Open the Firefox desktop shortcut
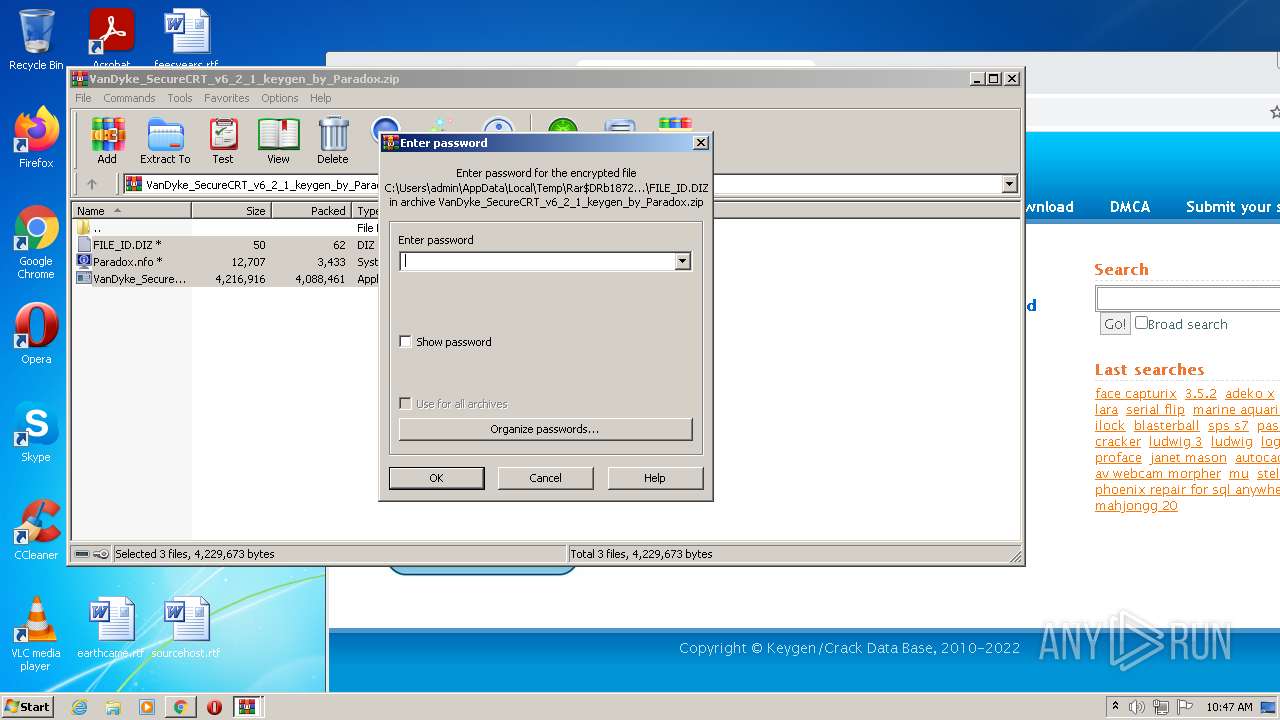 [x=36, y=138]
